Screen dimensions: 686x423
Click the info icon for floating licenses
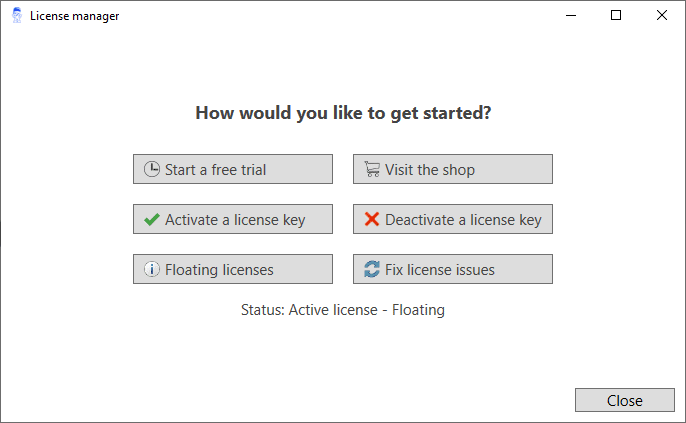(152, 269)
